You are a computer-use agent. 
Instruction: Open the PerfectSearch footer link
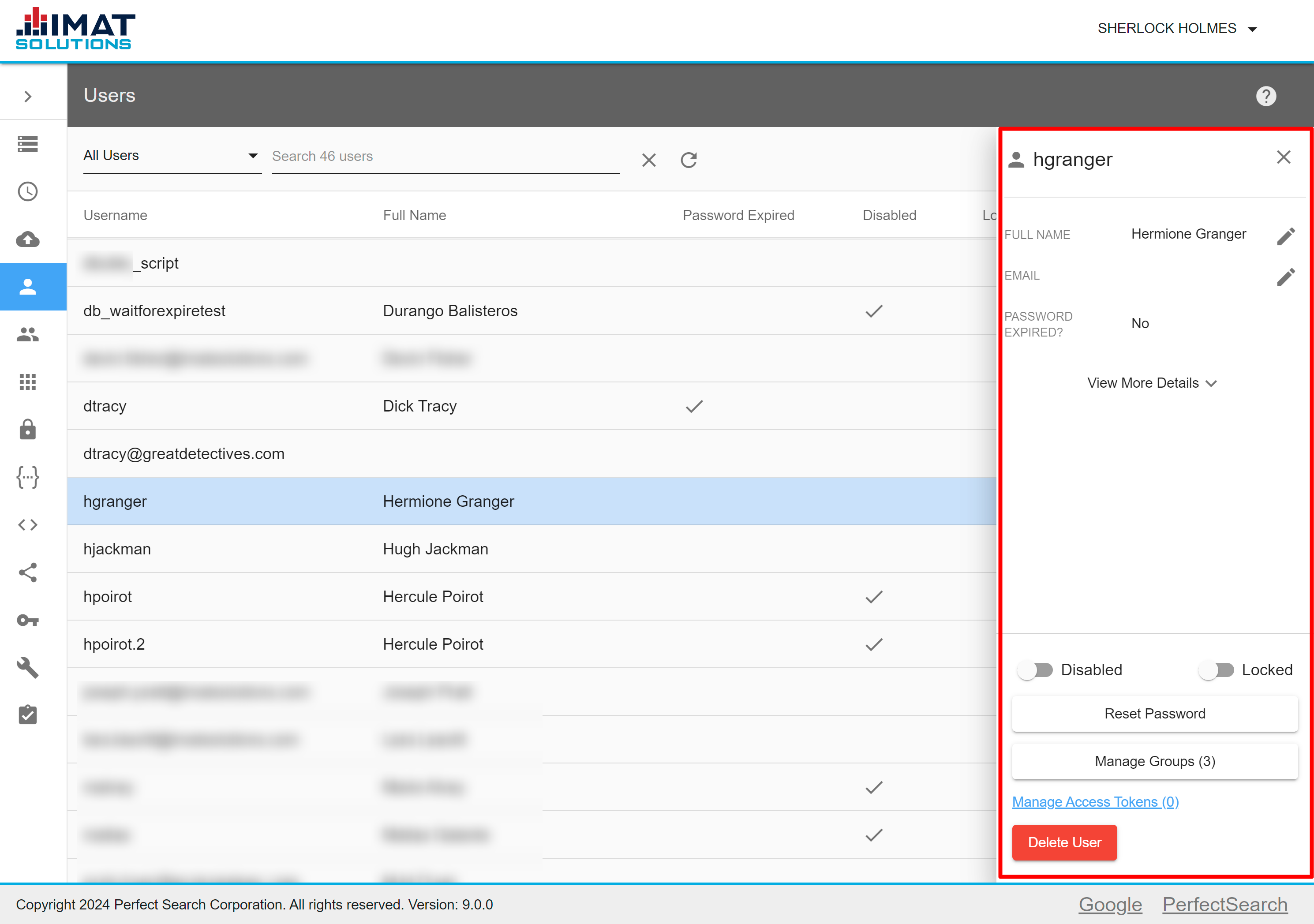coord(1225,905)
